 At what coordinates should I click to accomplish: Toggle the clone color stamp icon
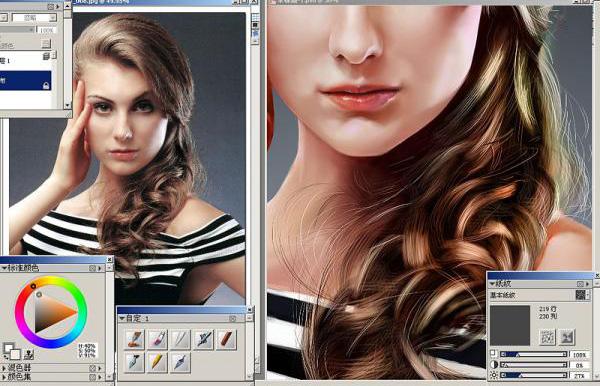[29, 354]
